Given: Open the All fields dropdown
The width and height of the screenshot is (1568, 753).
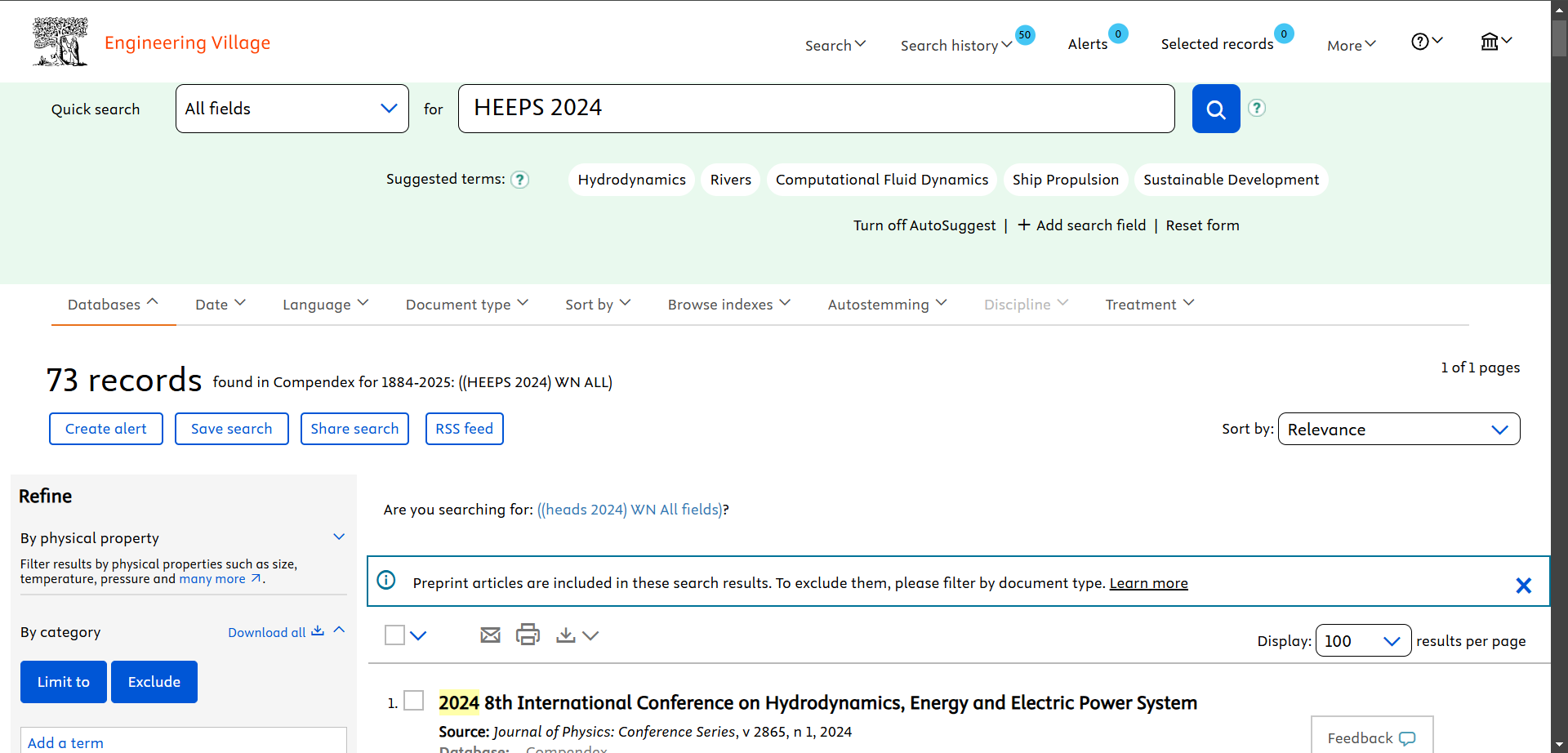Looking at the screenshot, I should point(292,109).
